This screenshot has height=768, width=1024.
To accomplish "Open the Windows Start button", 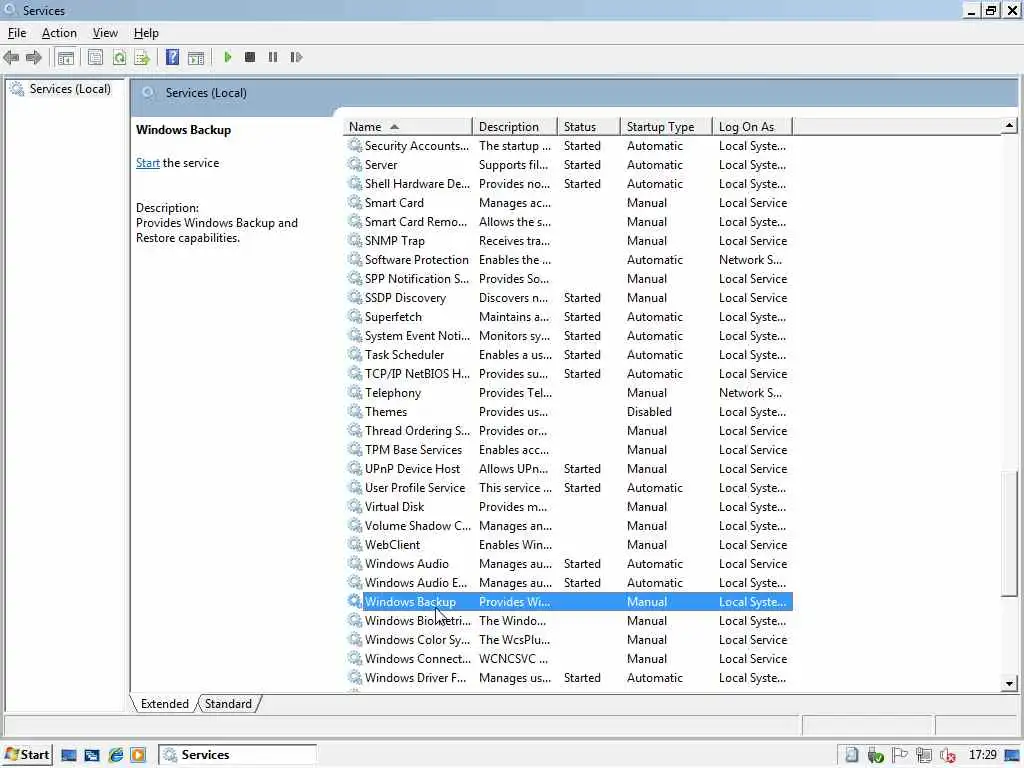I will coord(27,755).
